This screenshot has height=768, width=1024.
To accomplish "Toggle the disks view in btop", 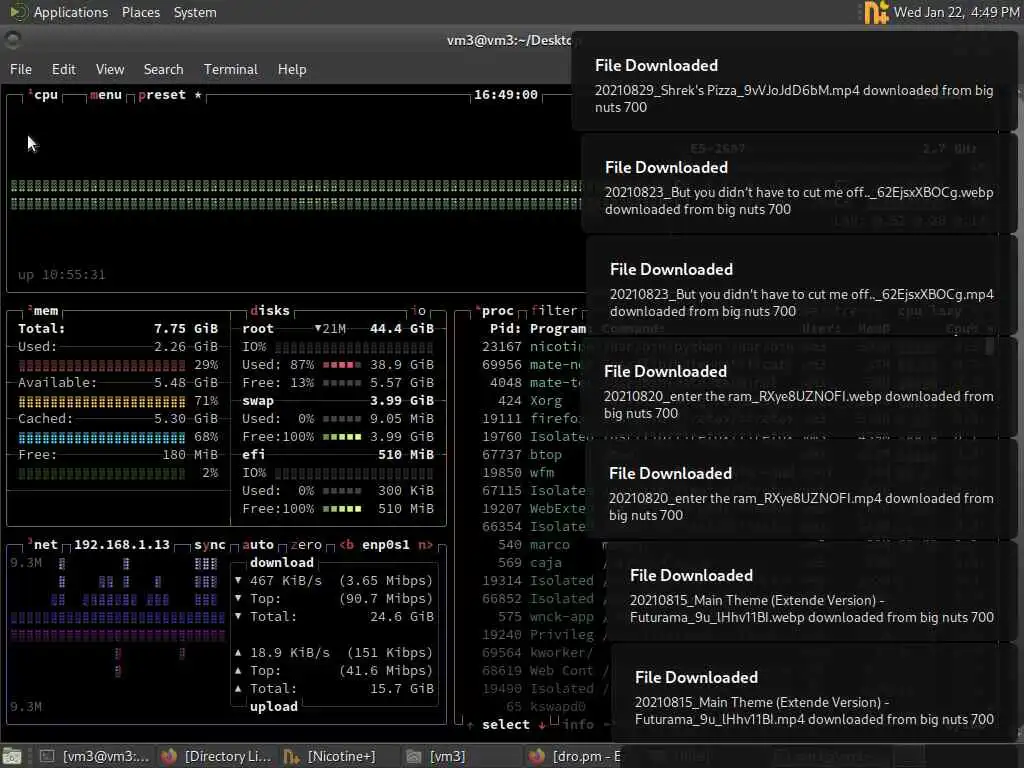I will (x=270, y=311).
